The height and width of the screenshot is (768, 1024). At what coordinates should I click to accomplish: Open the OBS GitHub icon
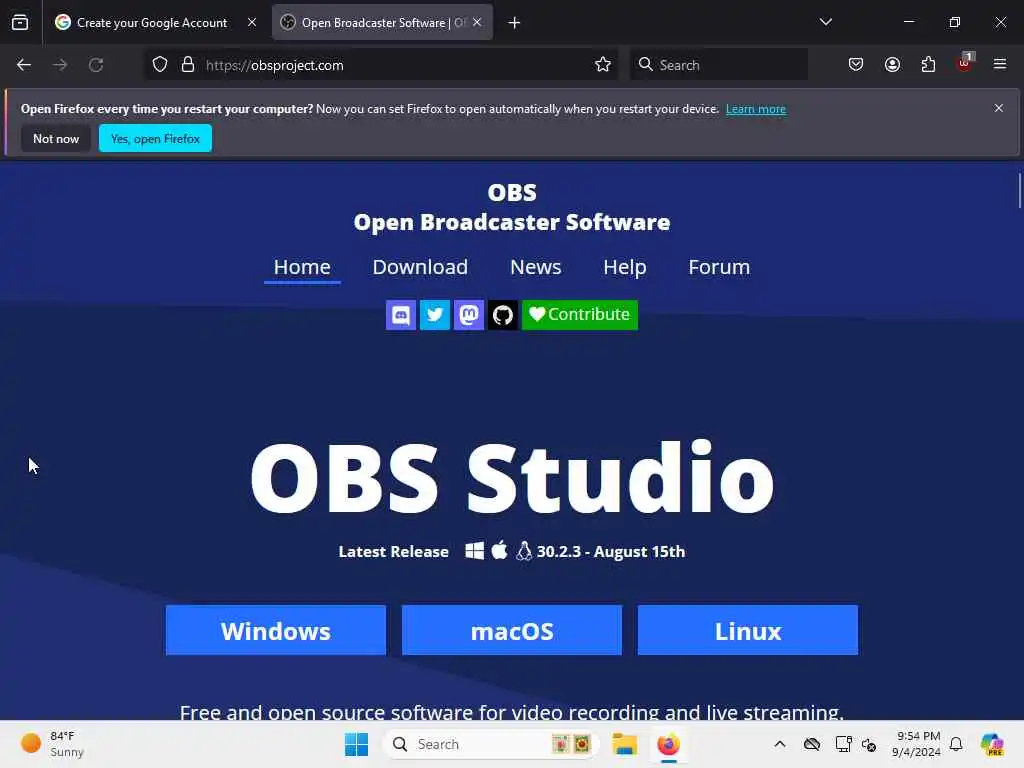pyautogui.click(x=503, y=315)
